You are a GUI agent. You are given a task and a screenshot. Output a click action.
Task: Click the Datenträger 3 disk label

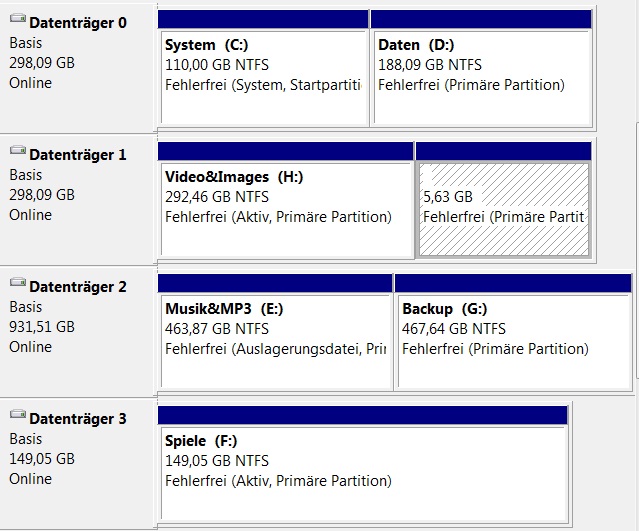click(x=78, y=419)
